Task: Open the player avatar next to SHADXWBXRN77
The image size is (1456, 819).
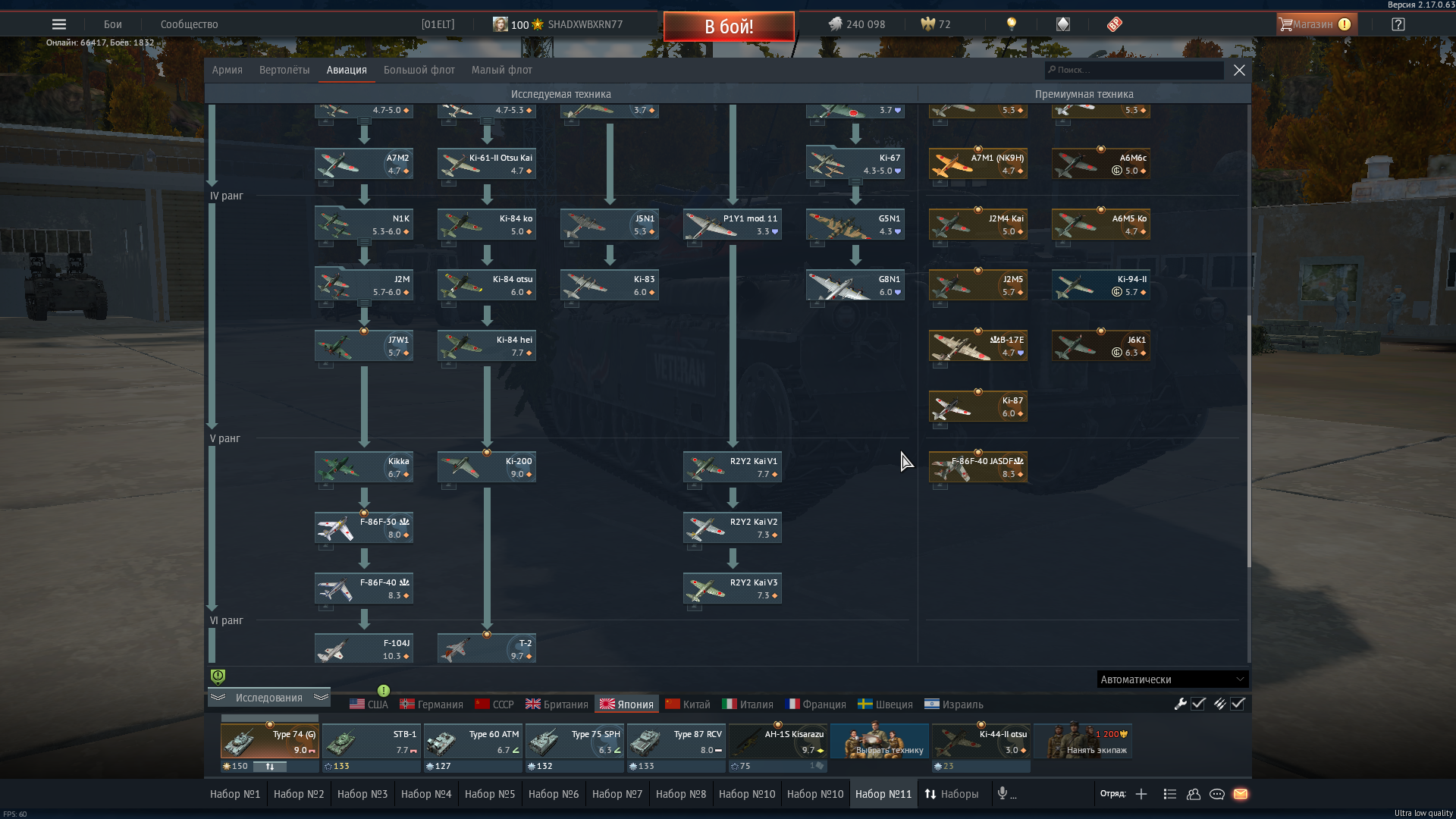Action: [x=500, y=24]
